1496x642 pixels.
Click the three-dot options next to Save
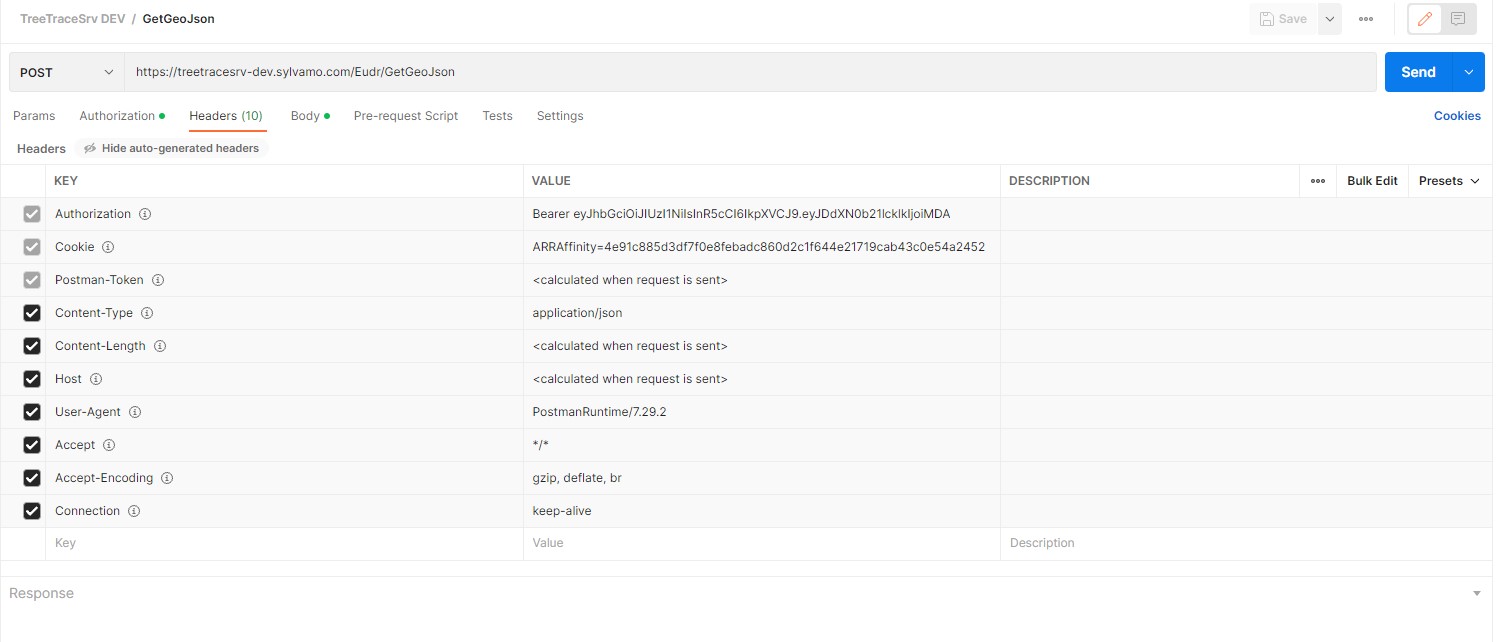click(x=1365, y=19)
